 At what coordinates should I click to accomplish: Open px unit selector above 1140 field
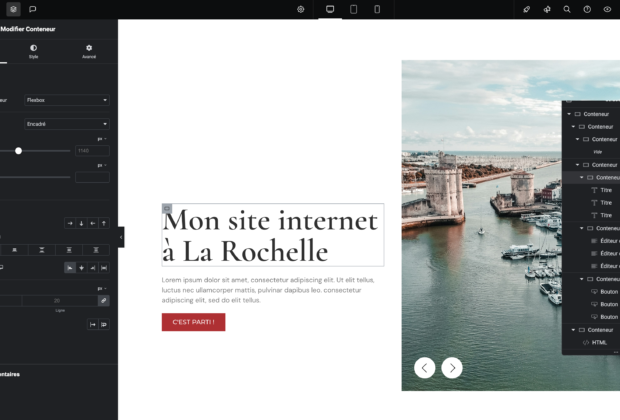102,139
